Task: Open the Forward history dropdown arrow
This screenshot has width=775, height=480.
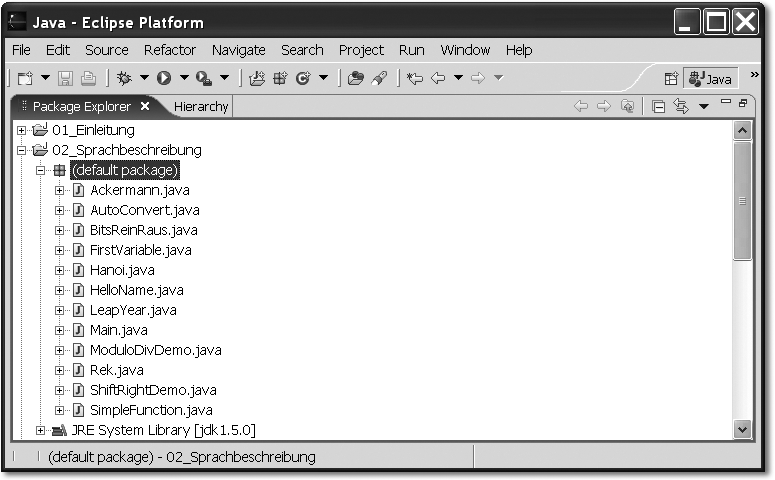Action: [x=499, y=78]
